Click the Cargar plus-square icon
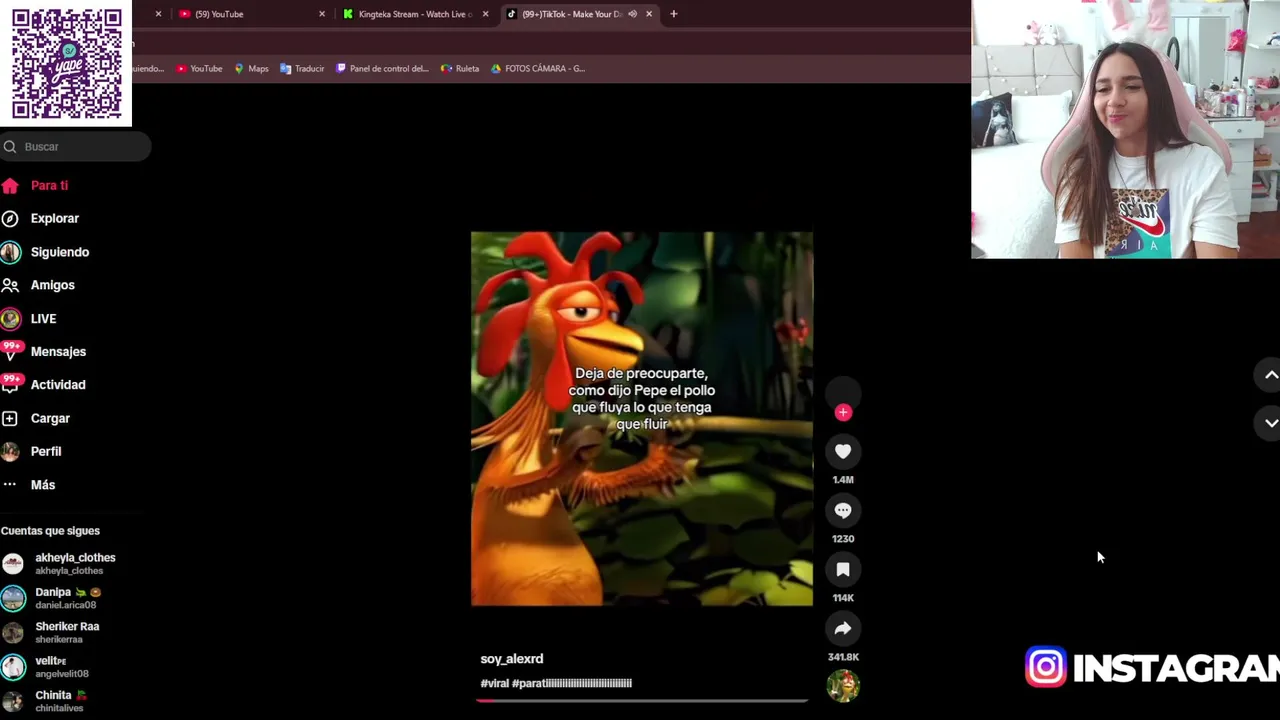 (10, 418)
